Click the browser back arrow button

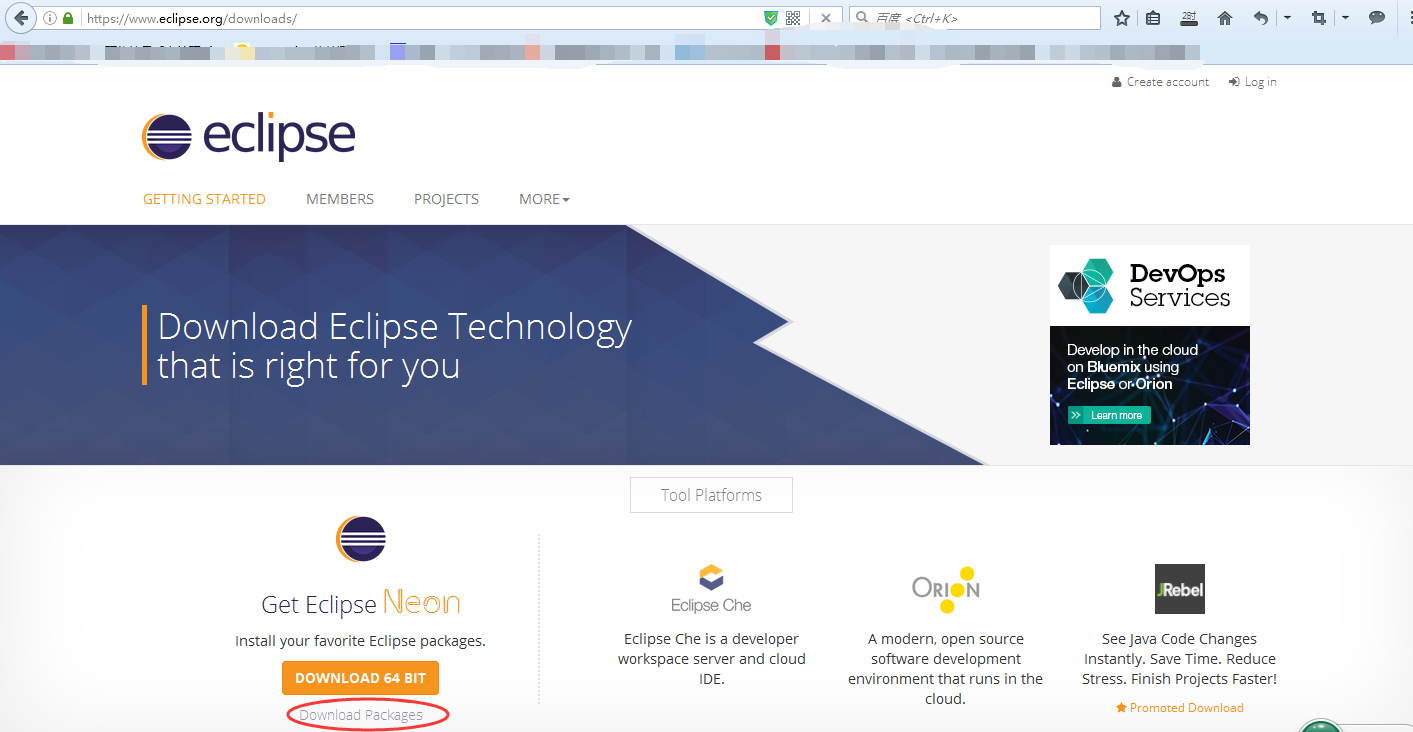click(x=21, y=18)
